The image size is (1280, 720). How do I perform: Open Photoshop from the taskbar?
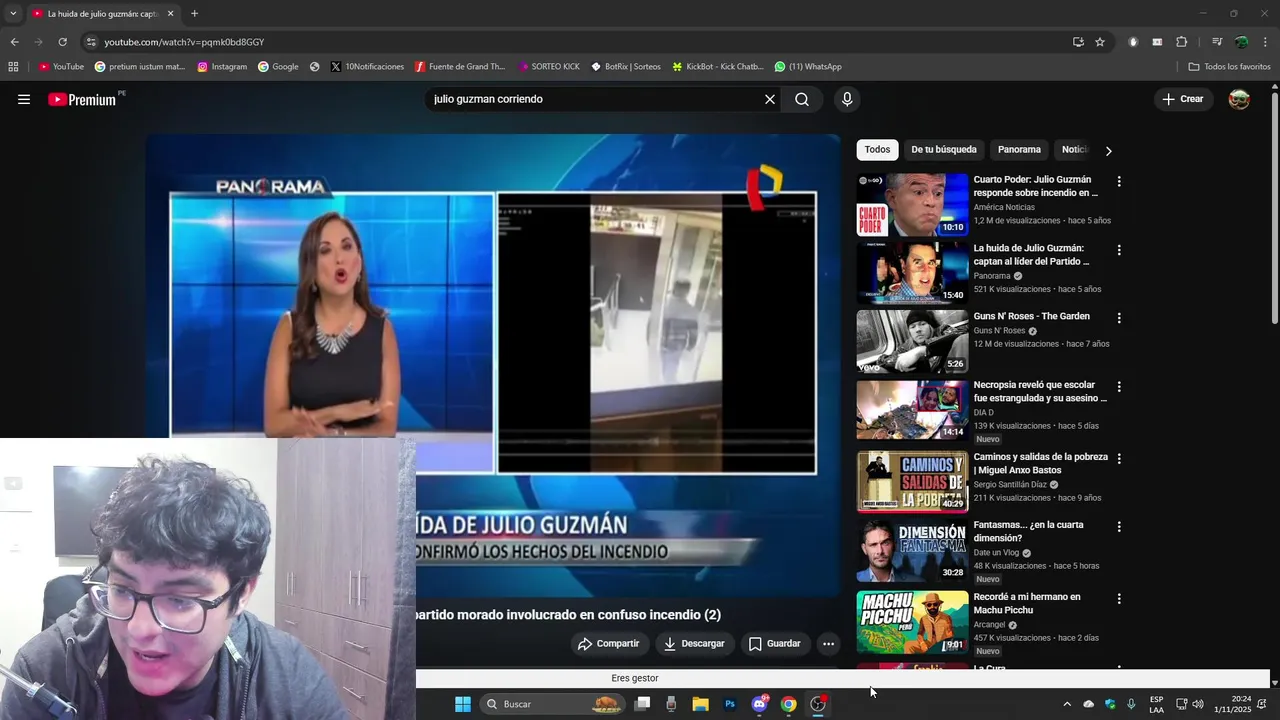point(730,704)
